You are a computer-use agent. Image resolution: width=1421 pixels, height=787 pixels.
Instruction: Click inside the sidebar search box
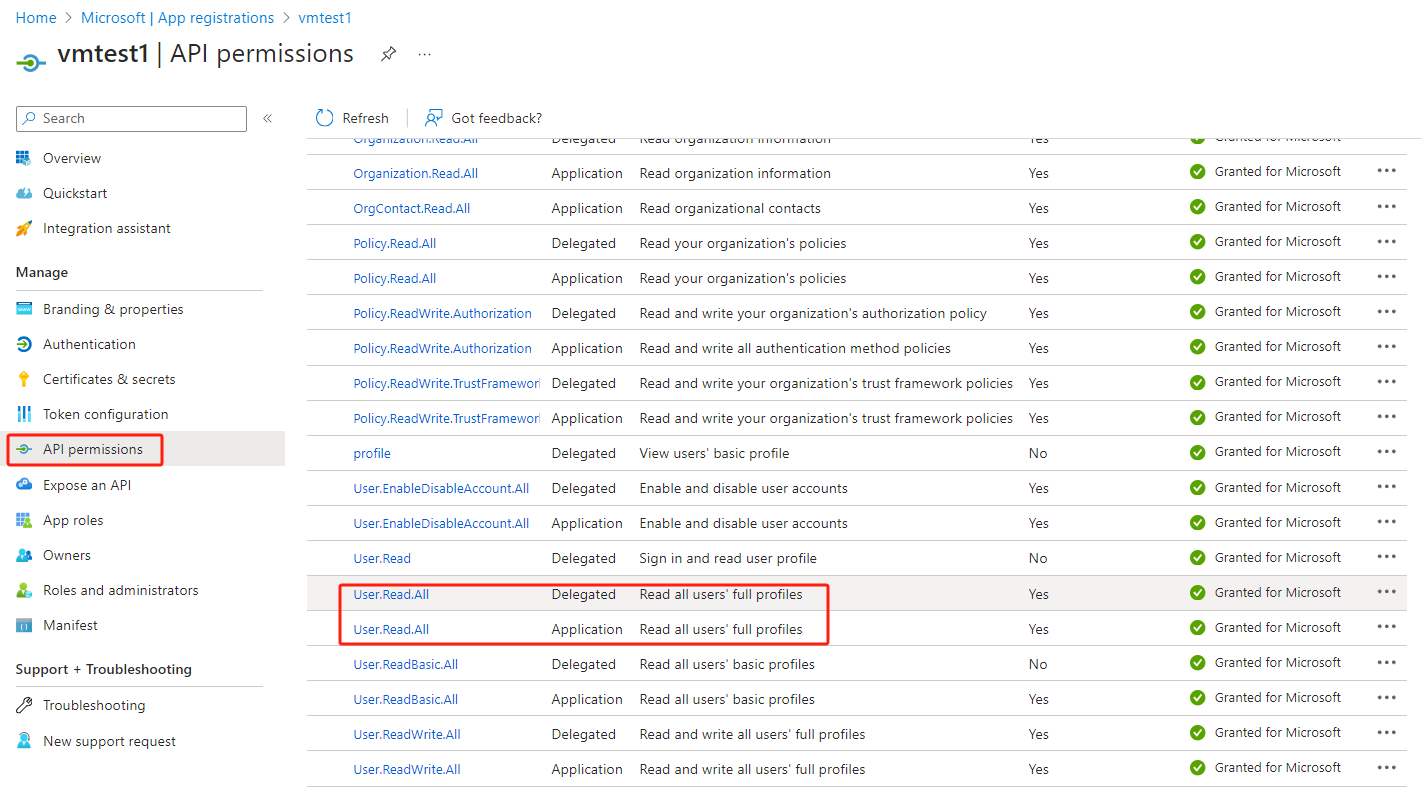[x=130, y=118]
